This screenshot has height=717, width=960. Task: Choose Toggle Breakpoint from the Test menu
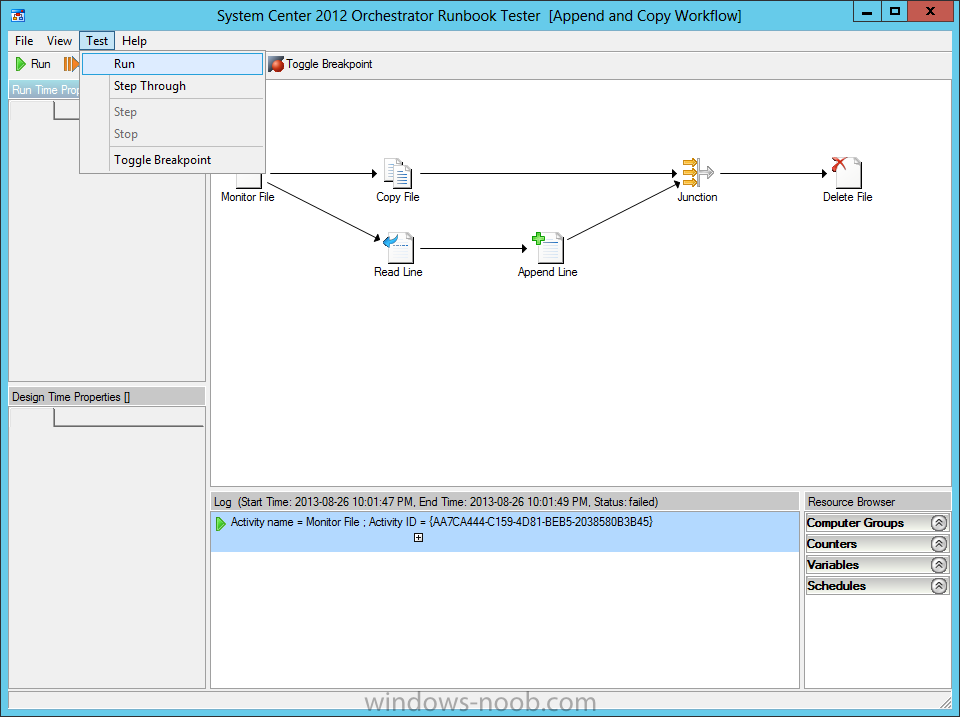coord(173,160)
